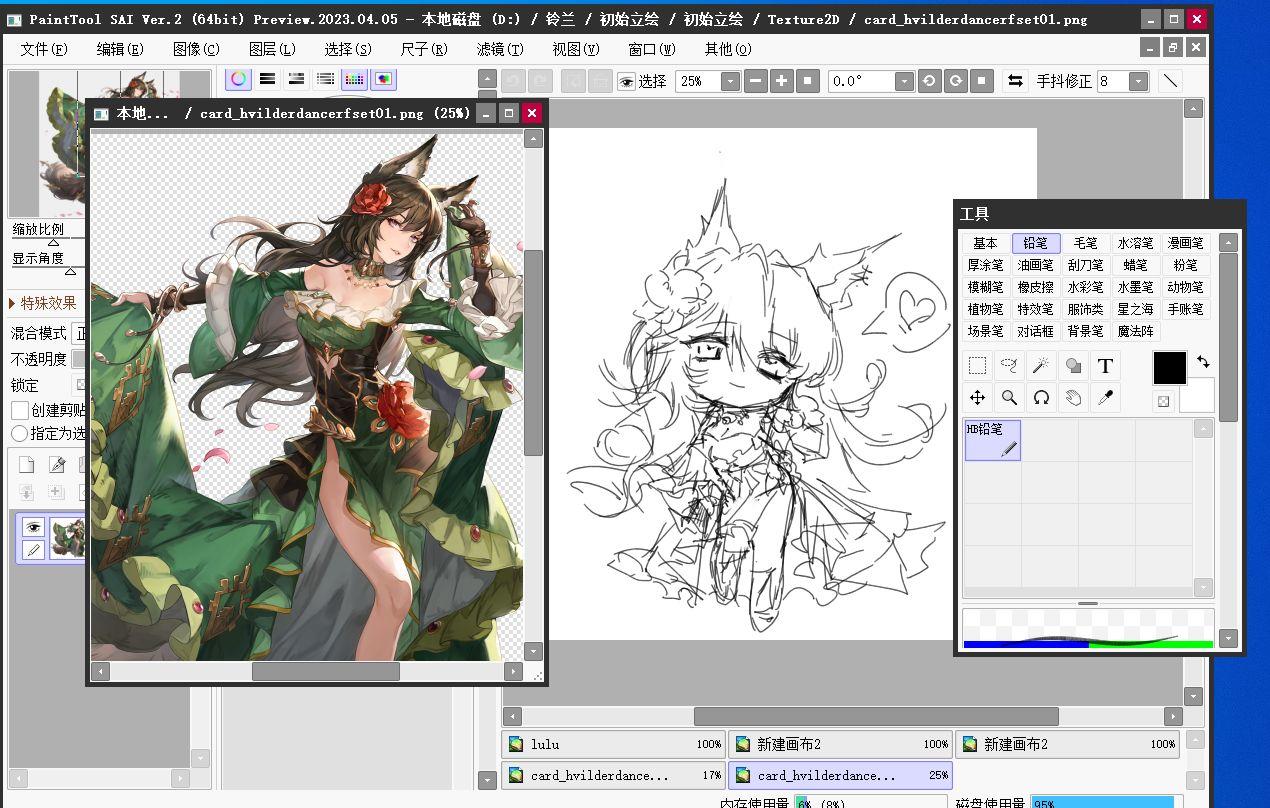Reset the canvas rotation angle
The height and width of the screenshot is (808, 1270).
981,81
